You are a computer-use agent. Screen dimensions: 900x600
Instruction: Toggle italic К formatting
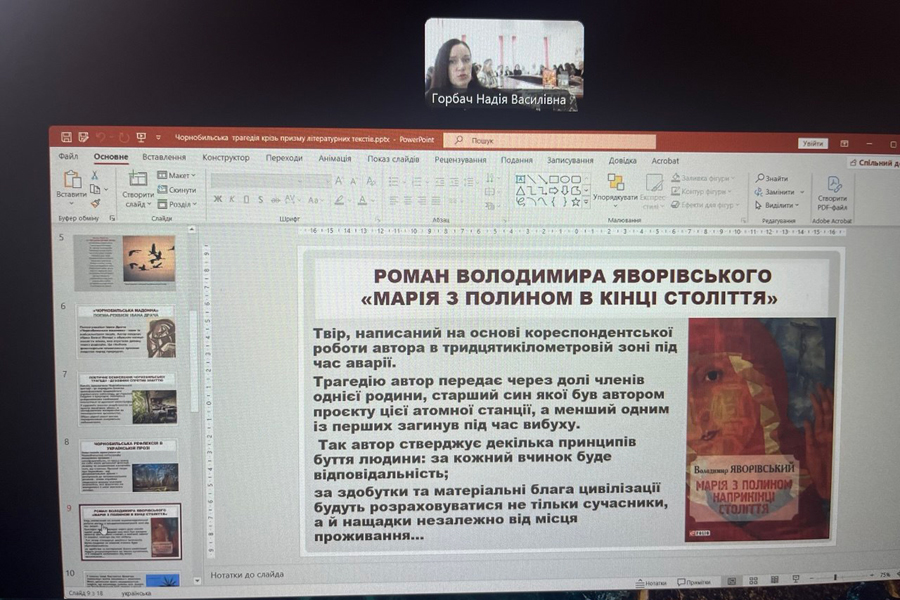(x=232, y=199)
